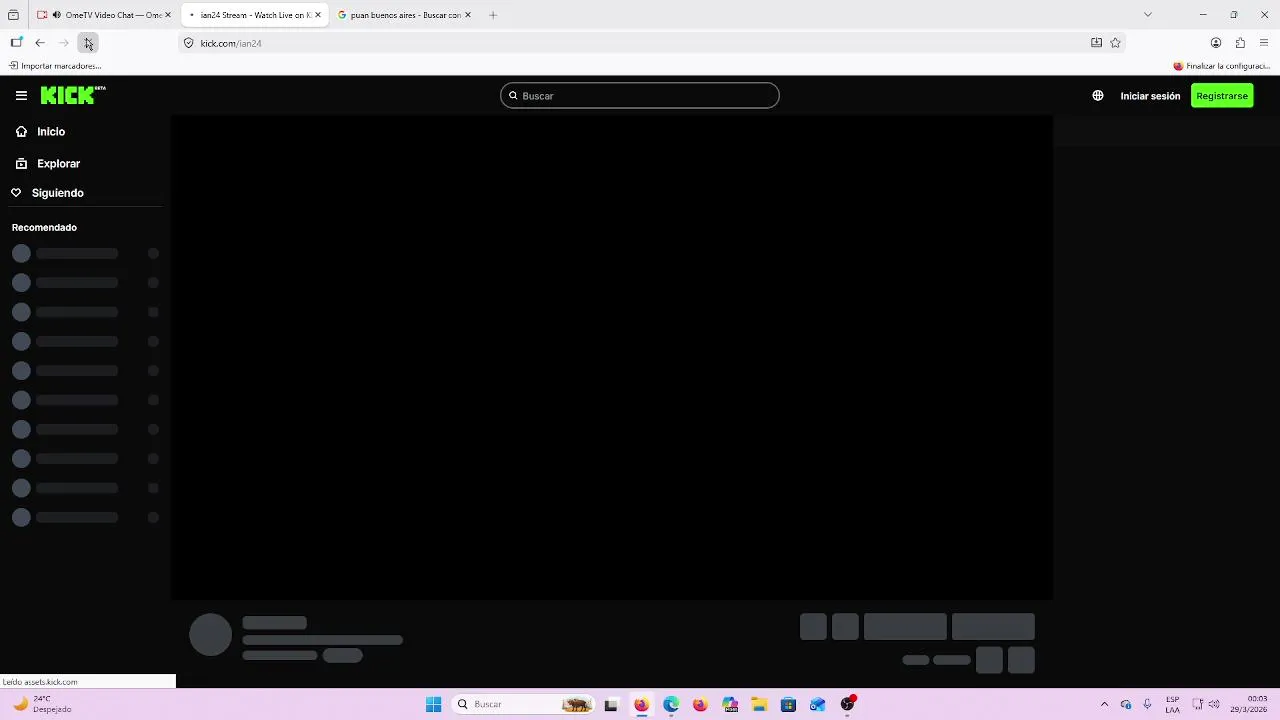The width and height of the screenshot is (1280, 720).
Task: Switch to the OmeTV Video Chat tab
Action: (104, 15)
